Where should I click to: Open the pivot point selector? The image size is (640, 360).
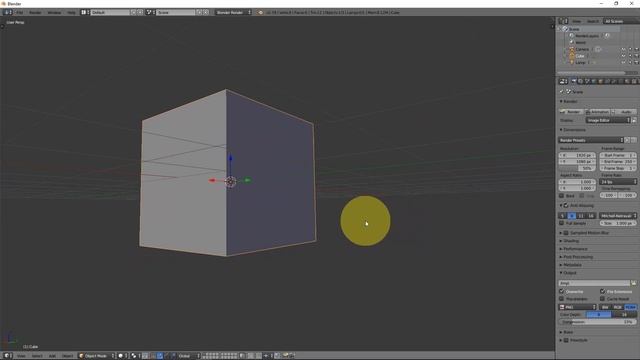[x=136, y=356]
